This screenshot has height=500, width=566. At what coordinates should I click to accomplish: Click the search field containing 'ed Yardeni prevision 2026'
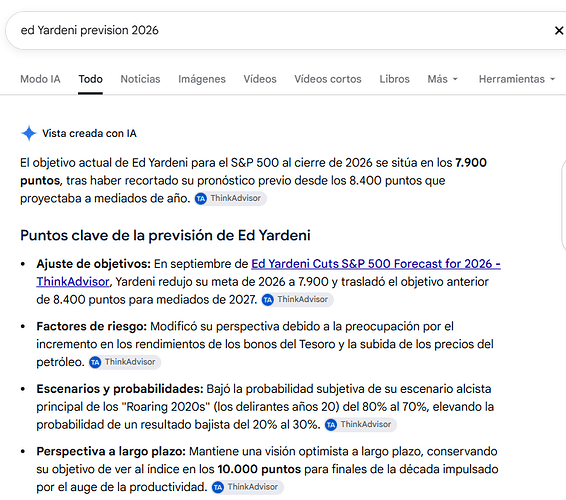click(x=285, y=30)
